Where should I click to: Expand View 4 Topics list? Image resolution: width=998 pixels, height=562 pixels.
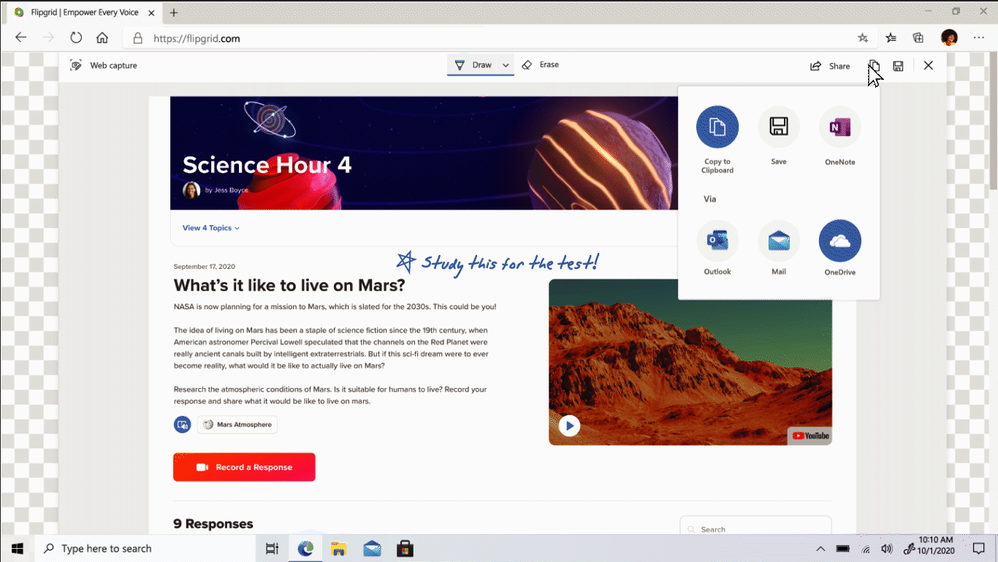click(211, 228)
